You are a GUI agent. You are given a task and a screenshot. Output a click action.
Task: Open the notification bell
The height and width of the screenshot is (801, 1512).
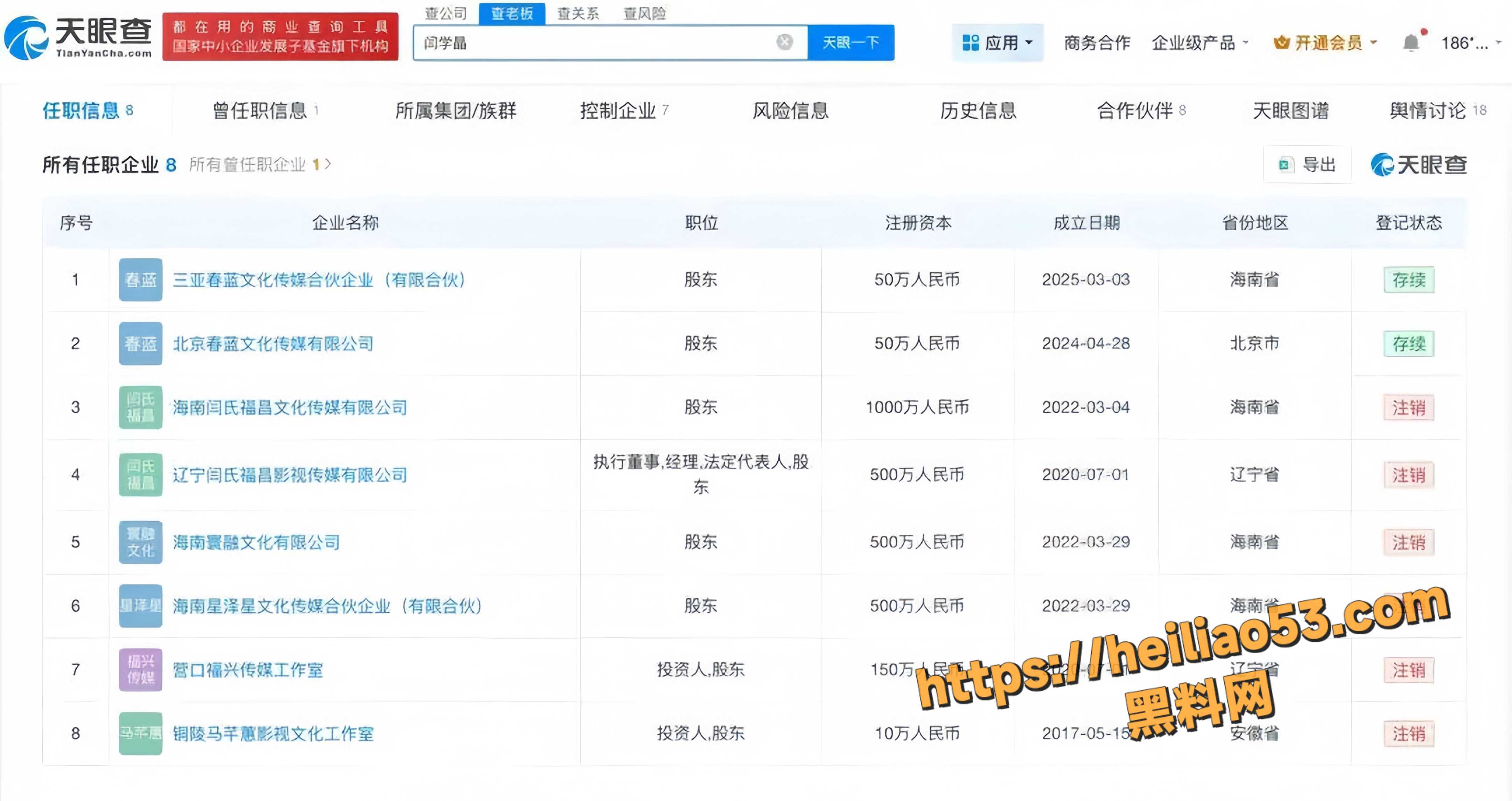[1411, 42]
